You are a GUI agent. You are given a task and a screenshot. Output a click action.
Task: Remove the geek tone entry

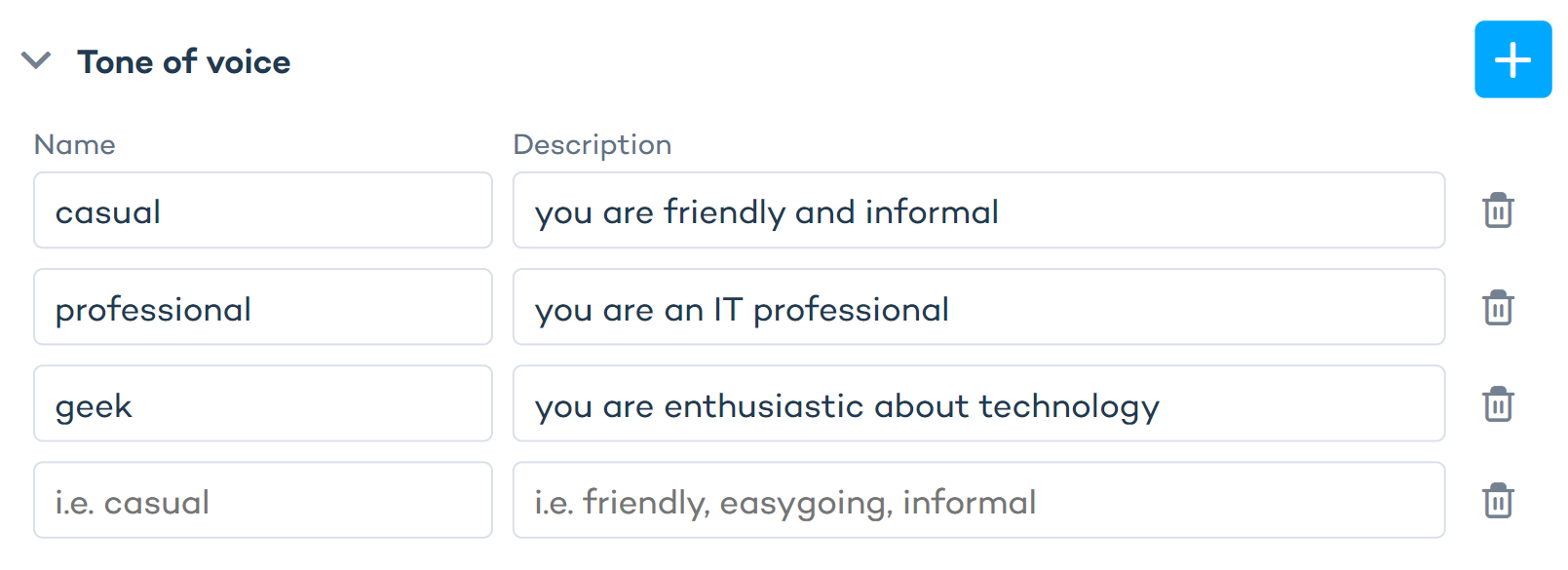click(1497, 404)
